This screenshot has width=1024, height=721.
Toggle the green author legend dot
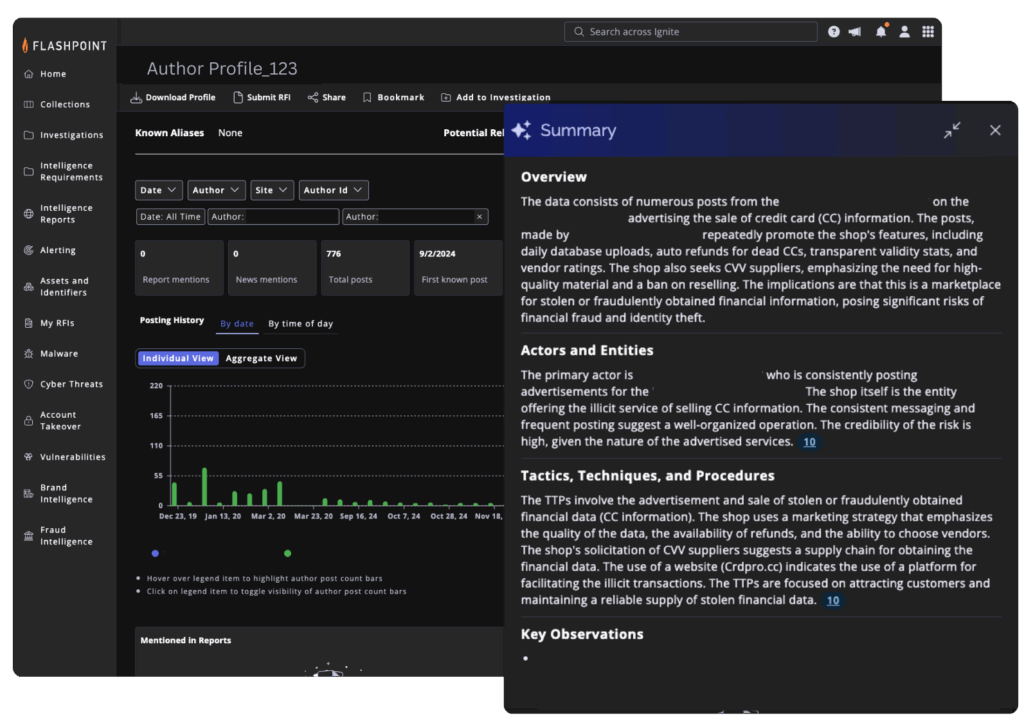click(x=288, y=553)
